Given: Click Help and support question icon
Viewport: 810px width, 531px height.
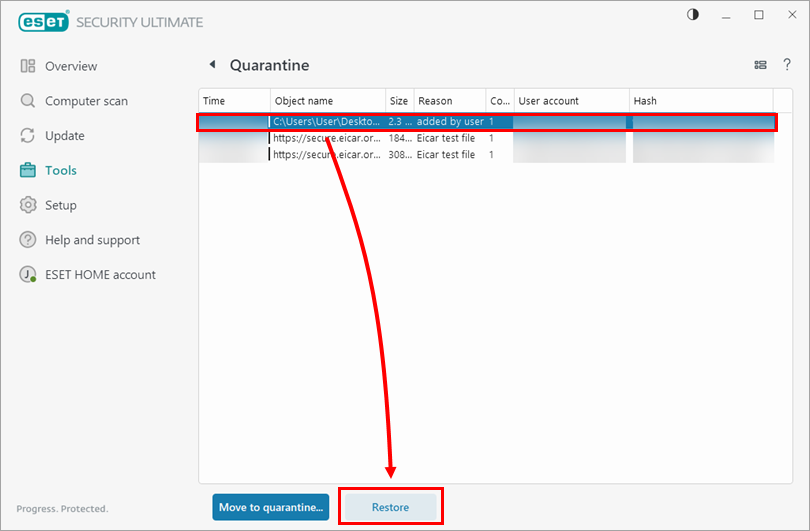Looking at the screenshot, I should [x=28, y=240].
